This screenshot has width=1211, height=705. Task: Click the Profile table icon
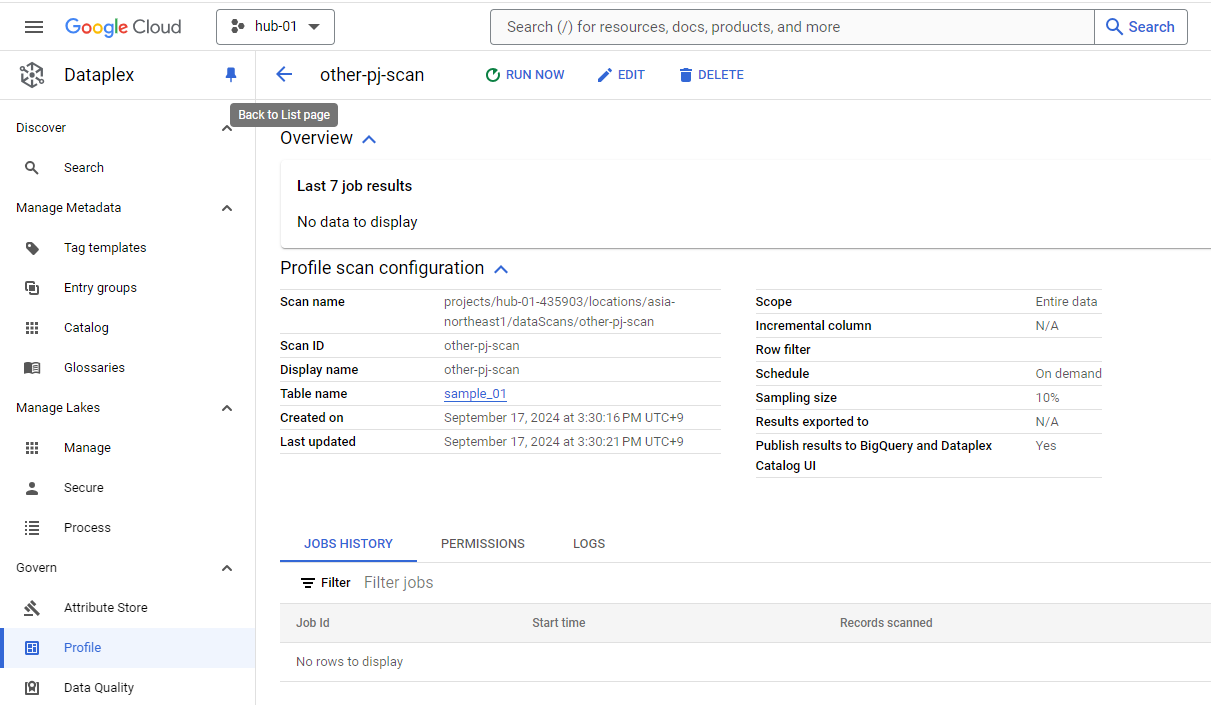[32, 648]
